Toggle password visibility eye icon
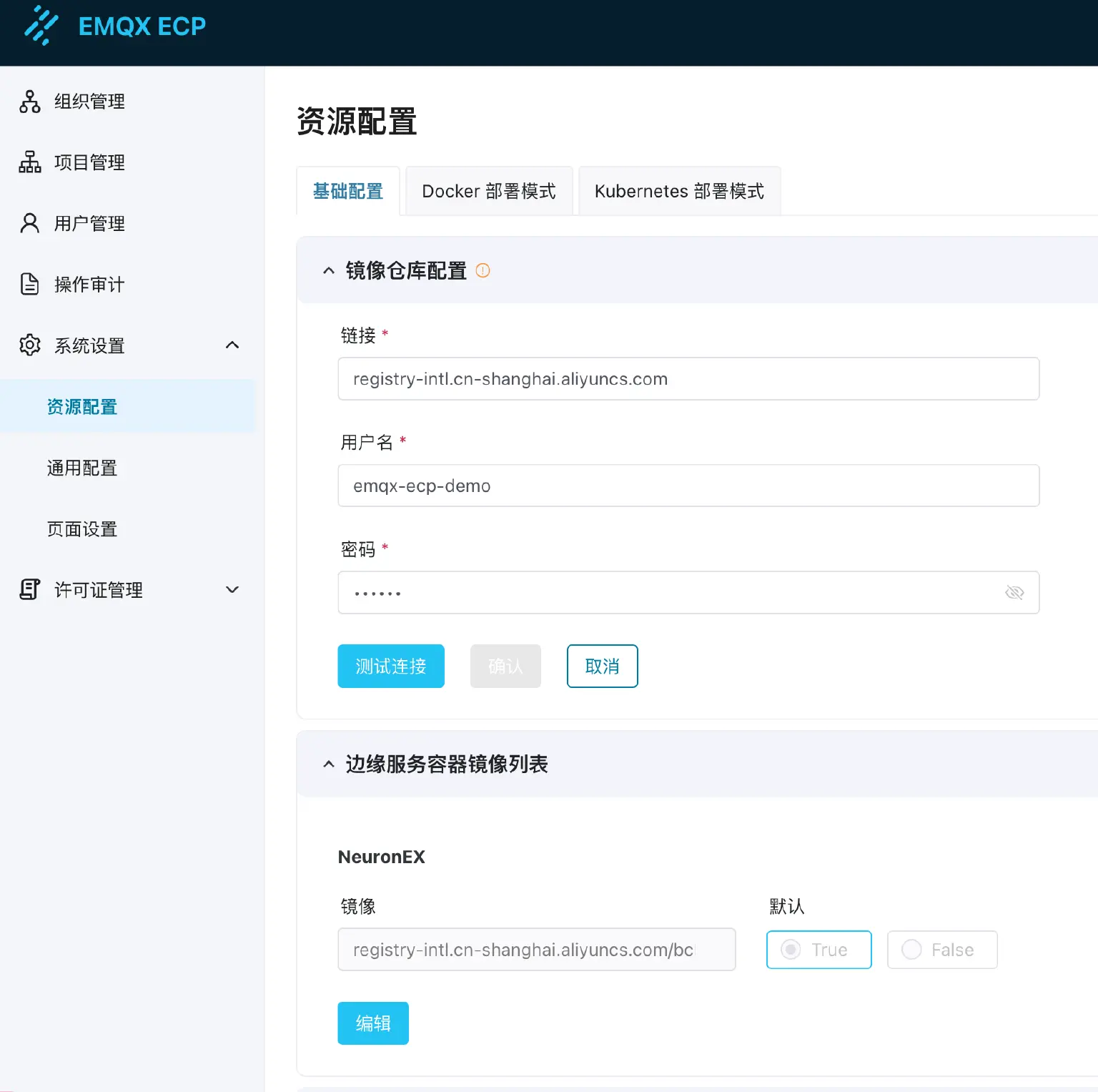The height and width of the screenshot is (1092, 1098). click(1014, 593)
